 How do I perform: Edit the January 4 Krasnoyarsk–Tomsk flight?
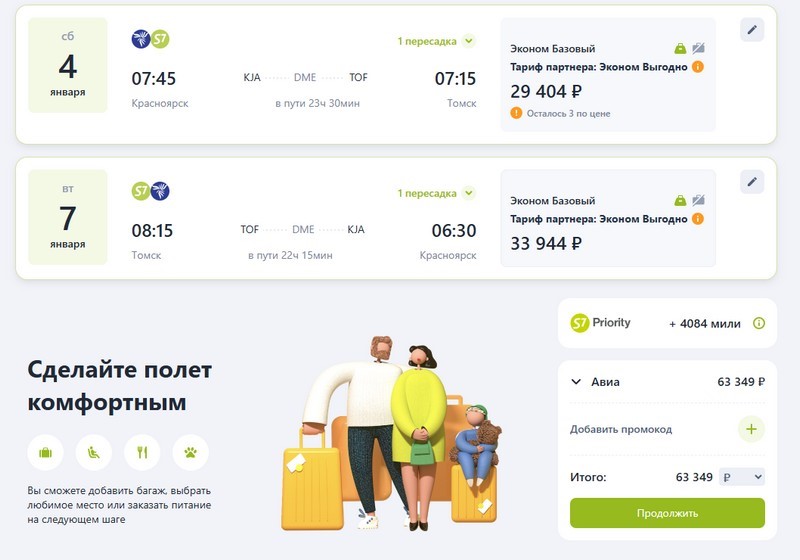[752, 30]
